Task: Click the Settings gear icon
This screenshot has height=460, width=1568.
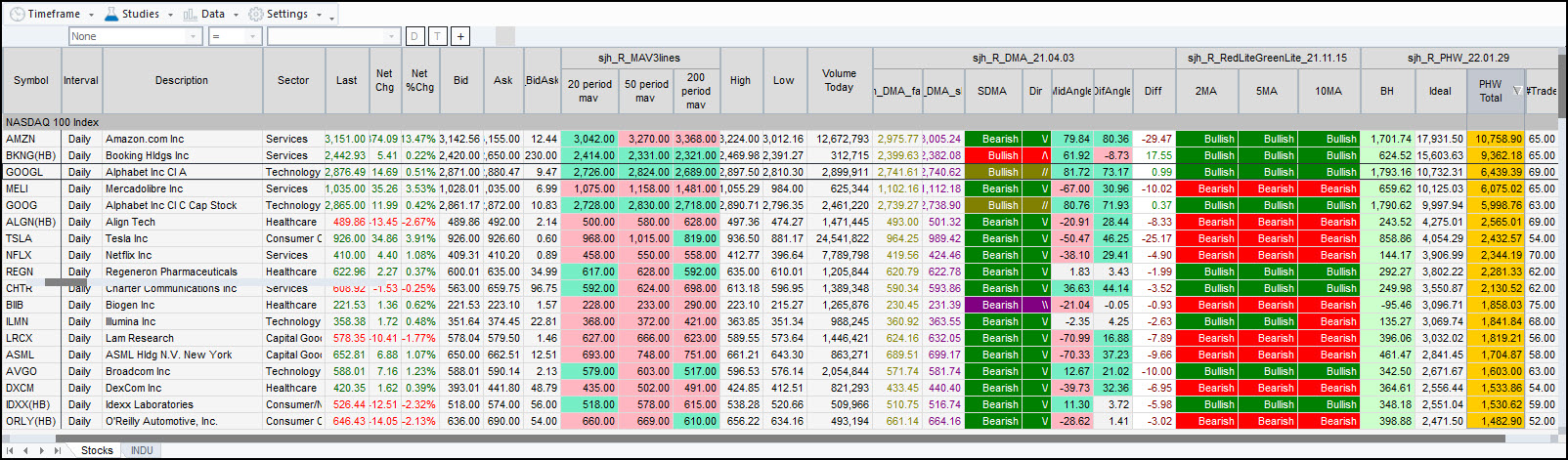Action: 255,14
